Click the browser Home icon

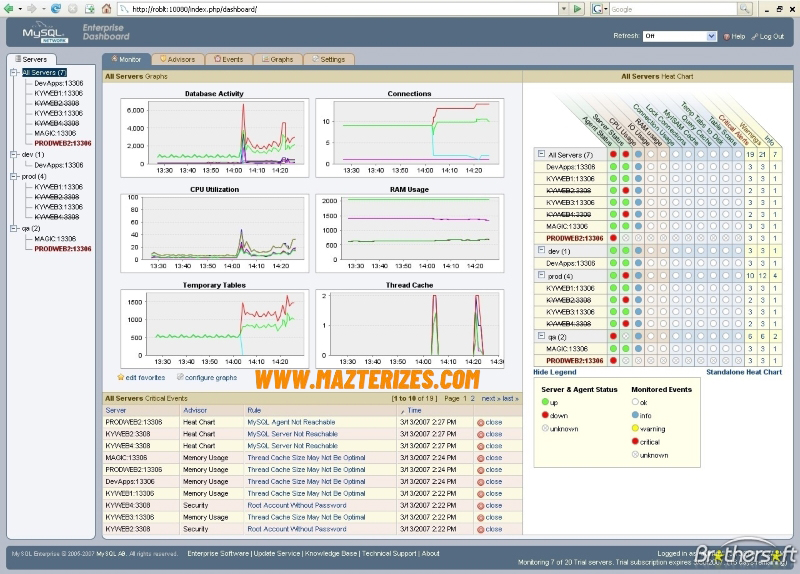coord(106,8)
